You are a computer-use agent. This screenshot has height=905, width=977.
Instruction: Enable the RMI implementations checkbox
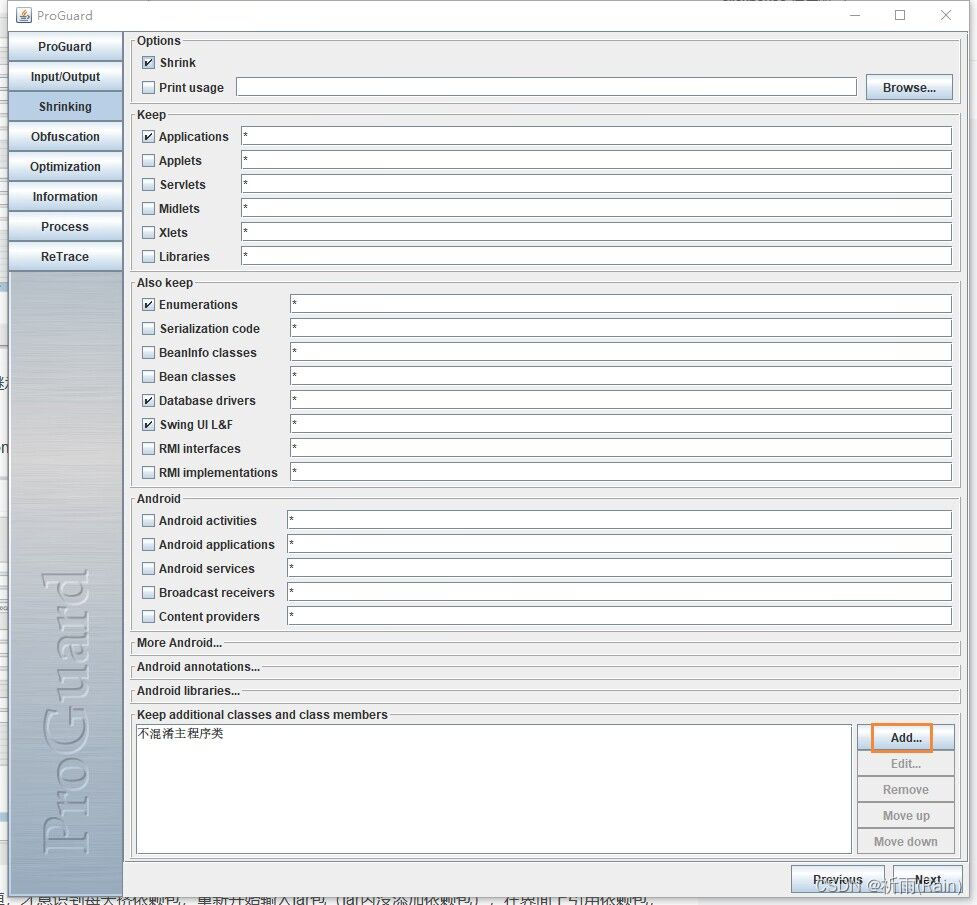(148, 472)
